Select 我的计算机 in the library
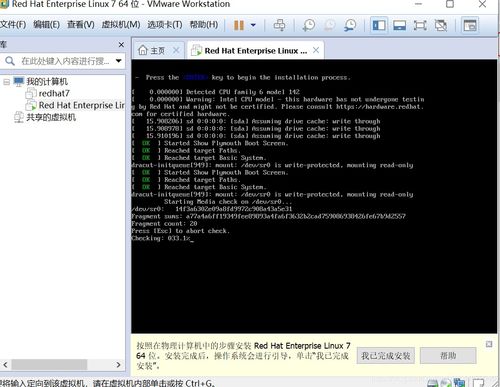500x387 pixels. (x=47, y=82)
